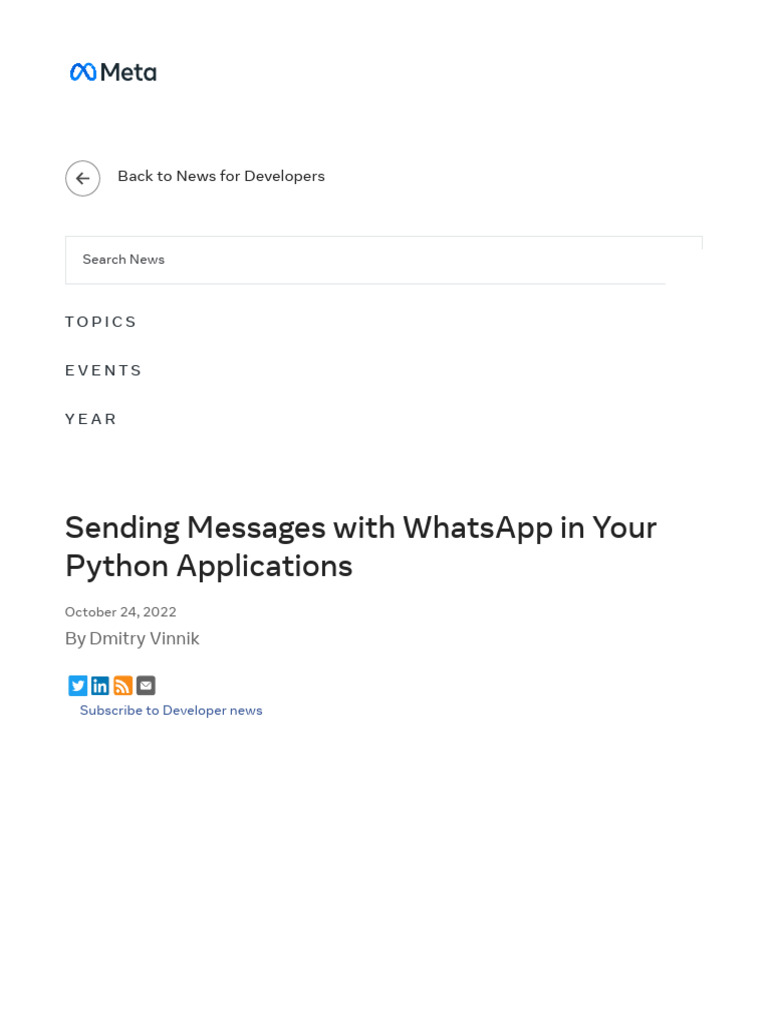The image size is (768, 1024).
Task: Share the article via the email envelope icon
Action: click(x=146, y=685)
